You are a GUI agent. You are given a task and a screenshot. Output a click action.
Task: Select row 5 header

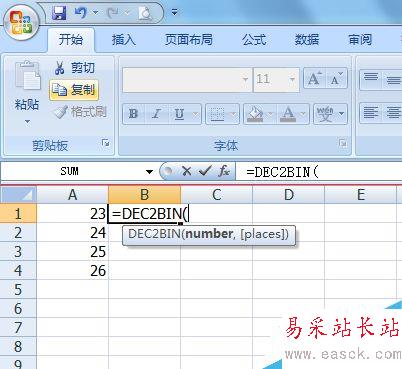(x=18, y=289)
